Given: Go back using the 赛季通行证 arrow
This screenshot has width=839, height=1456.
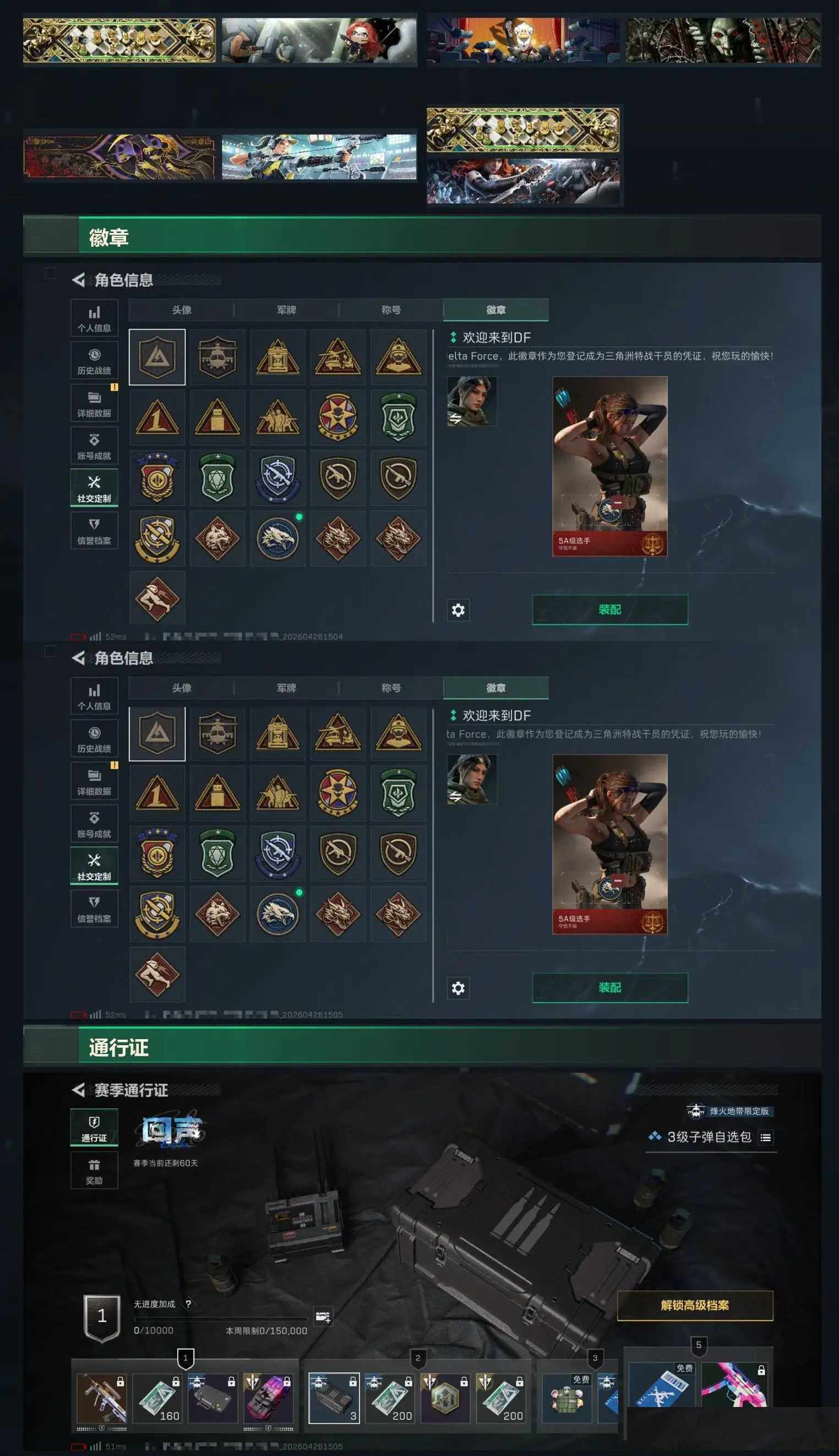Looking at the screenshot, I should click(x=78, y=1090).
